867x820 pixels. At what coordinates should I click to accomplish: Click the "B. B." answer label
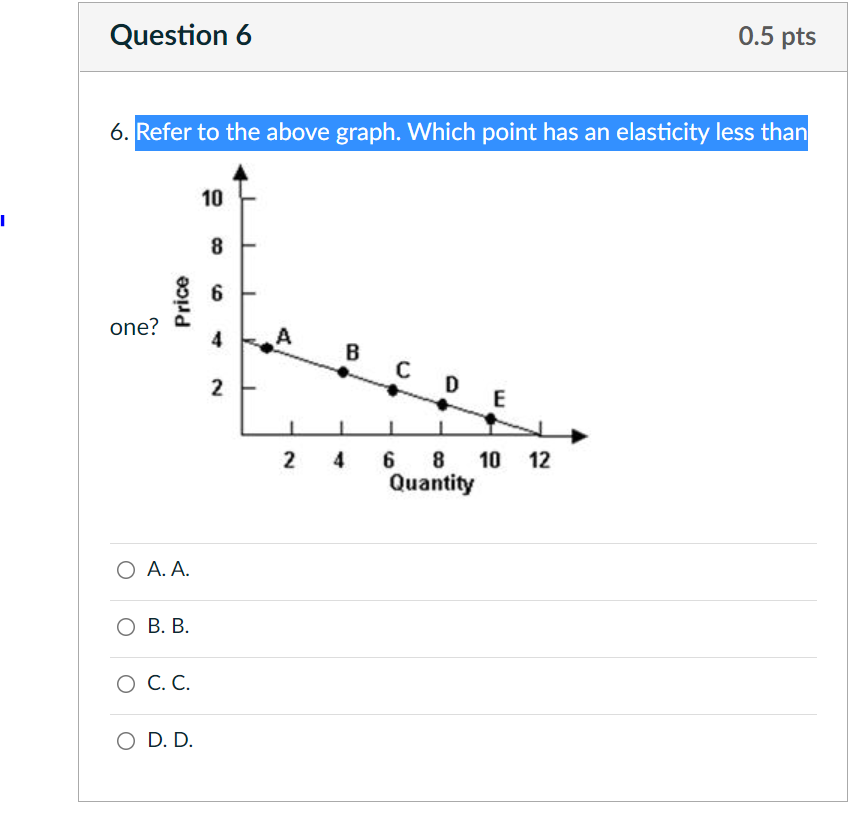168,628
